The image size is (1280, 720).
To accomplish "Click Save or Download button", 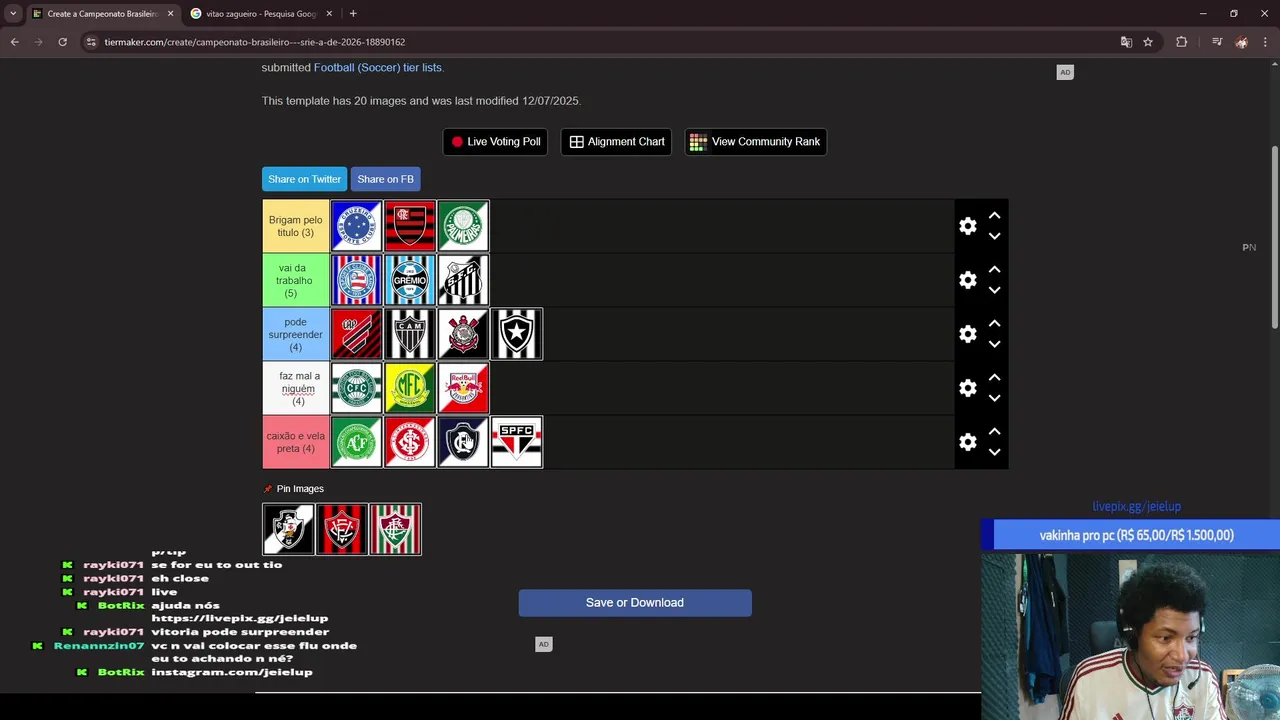I will [635, 603].
